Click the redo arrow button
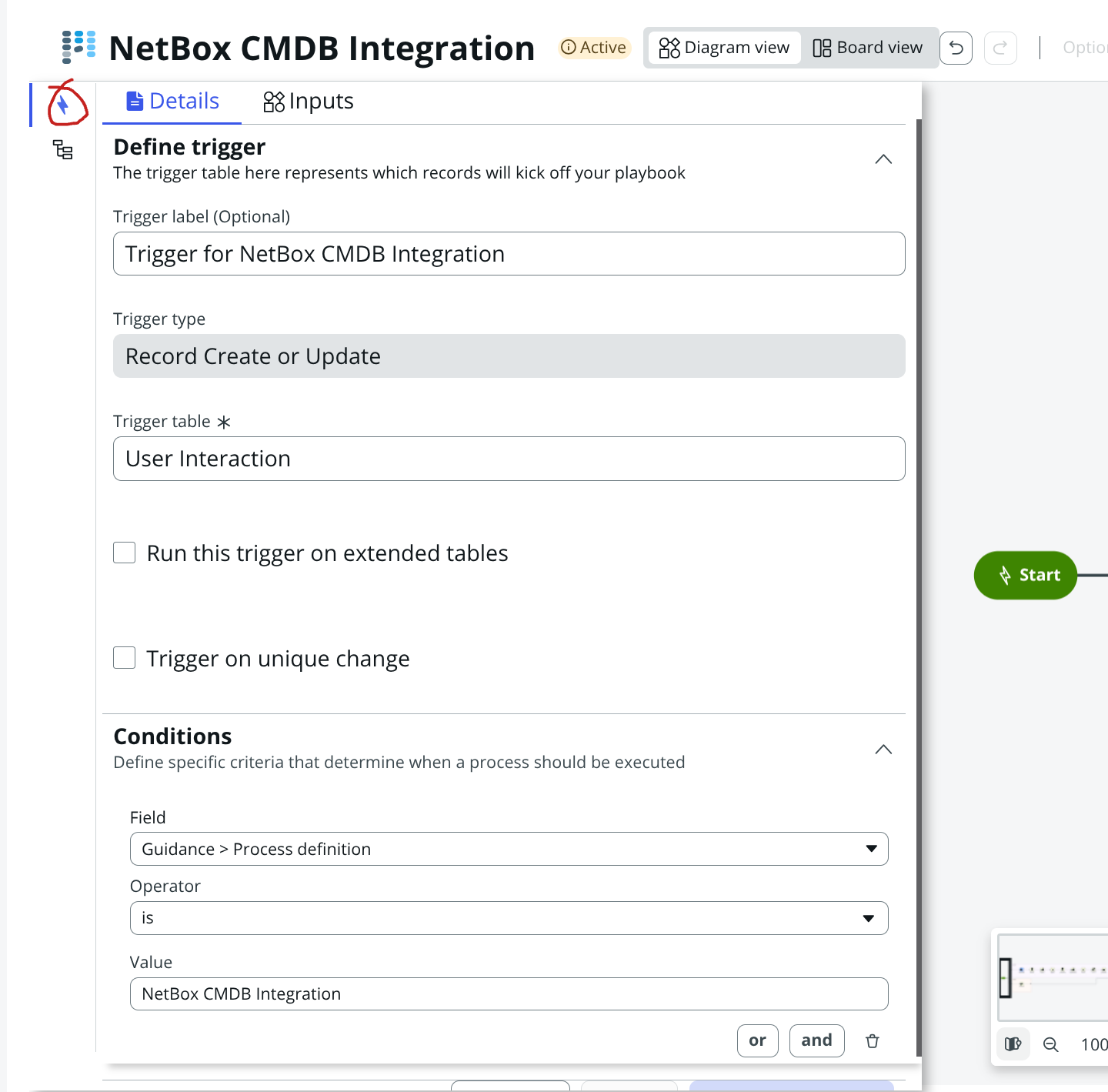The height and width of the screenshot is (1092, 1108). point(1000,48)
